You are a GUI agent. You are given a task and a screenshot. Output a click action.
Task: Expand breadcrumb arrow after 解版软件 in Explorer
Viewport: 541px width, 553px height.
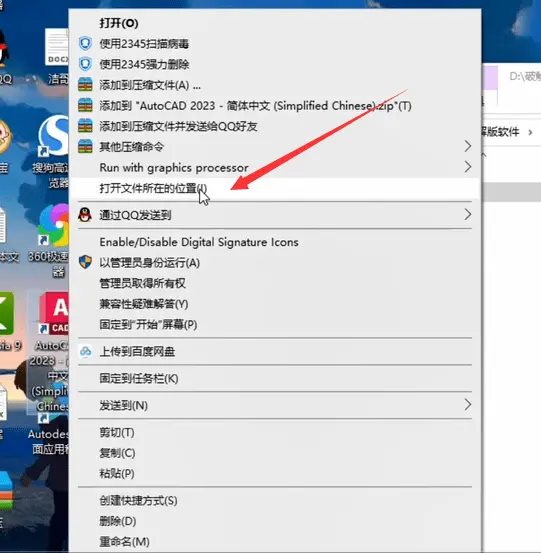(x=530, y=132)
